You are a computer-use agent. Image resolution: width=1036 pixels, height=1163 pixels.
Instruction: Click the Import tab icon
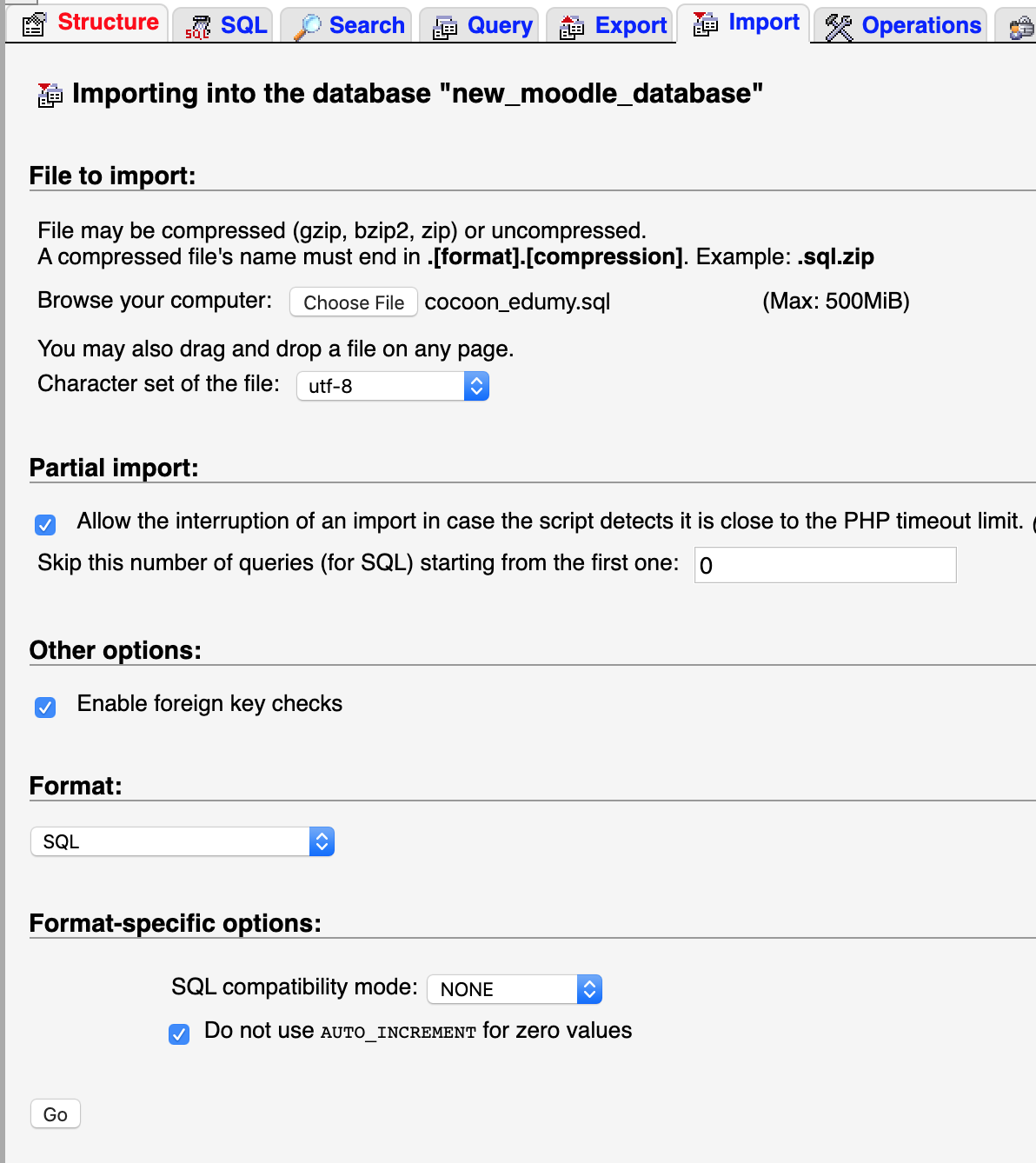(x=706, y=24)
